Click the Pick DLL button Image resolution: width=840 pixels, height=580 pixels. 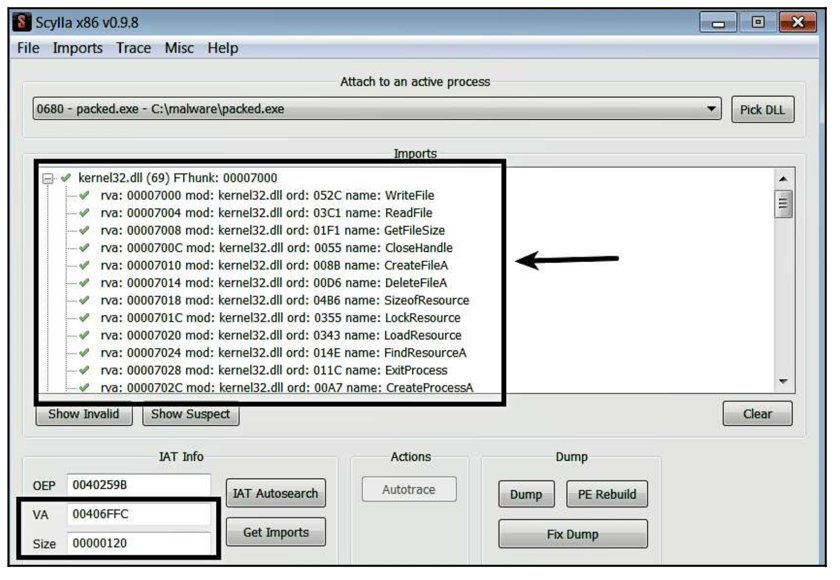pos(762,110)
